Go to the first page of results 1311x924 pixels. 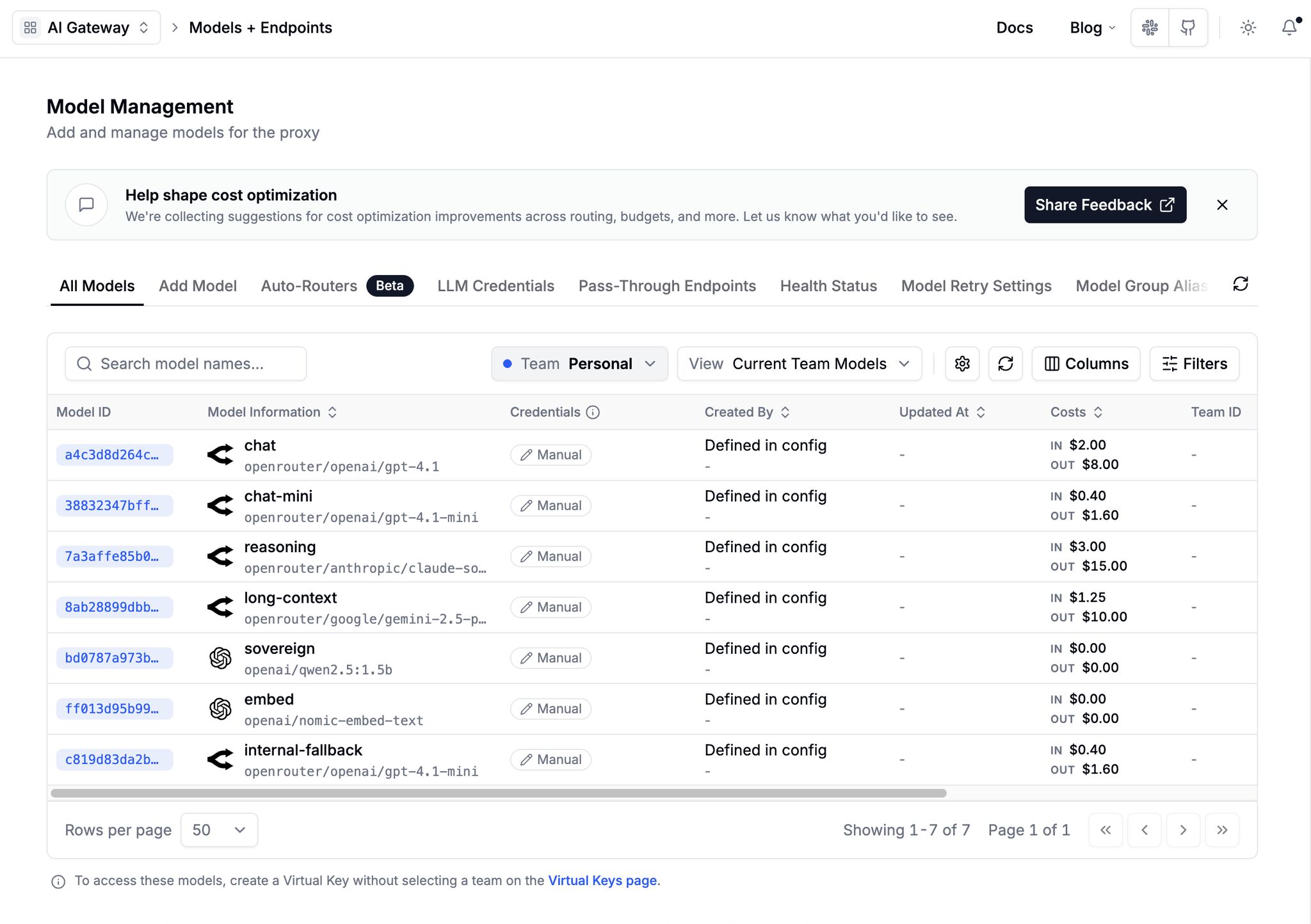1106,830
